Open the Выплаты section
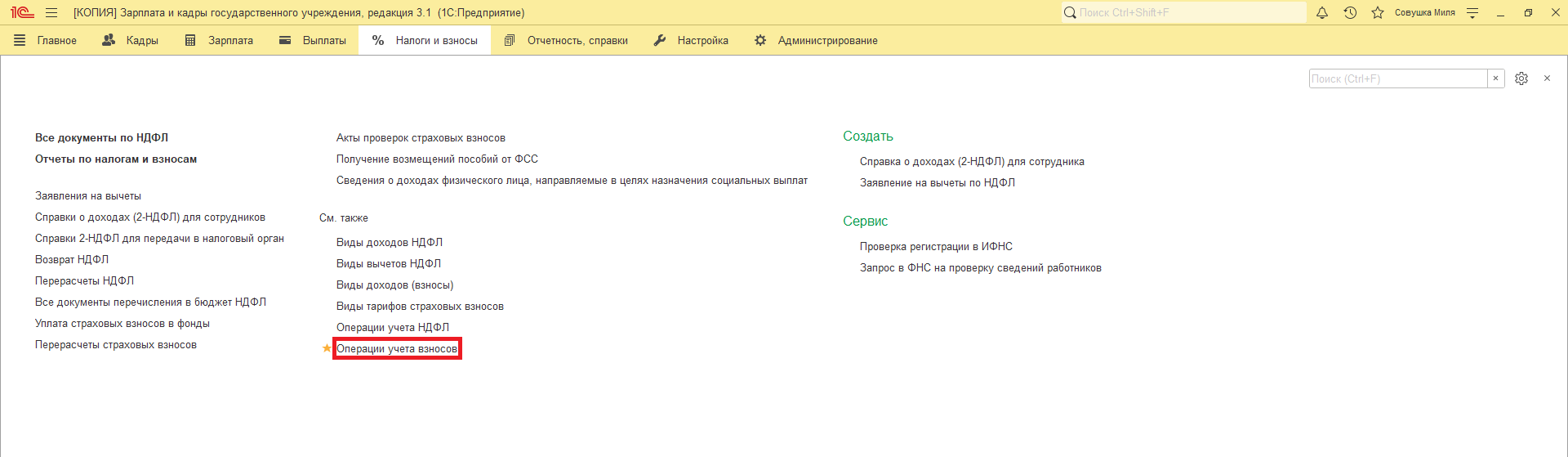The height and width of the screenshot is (457, 1568). point(313,40)
